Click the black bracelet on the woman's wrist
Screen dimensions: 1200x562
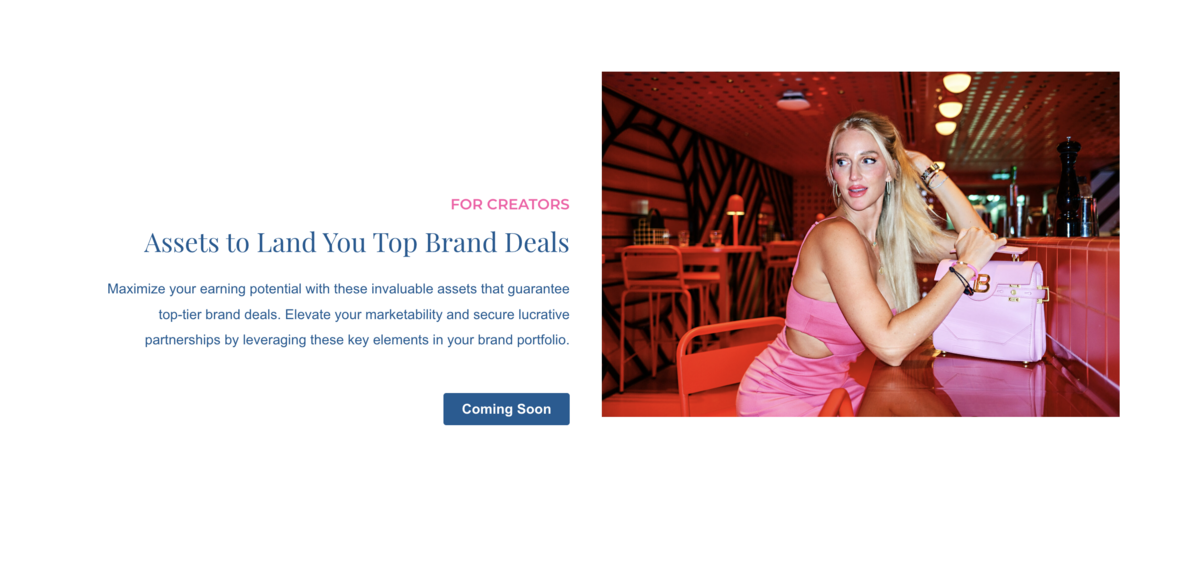[x=962, y=279]
